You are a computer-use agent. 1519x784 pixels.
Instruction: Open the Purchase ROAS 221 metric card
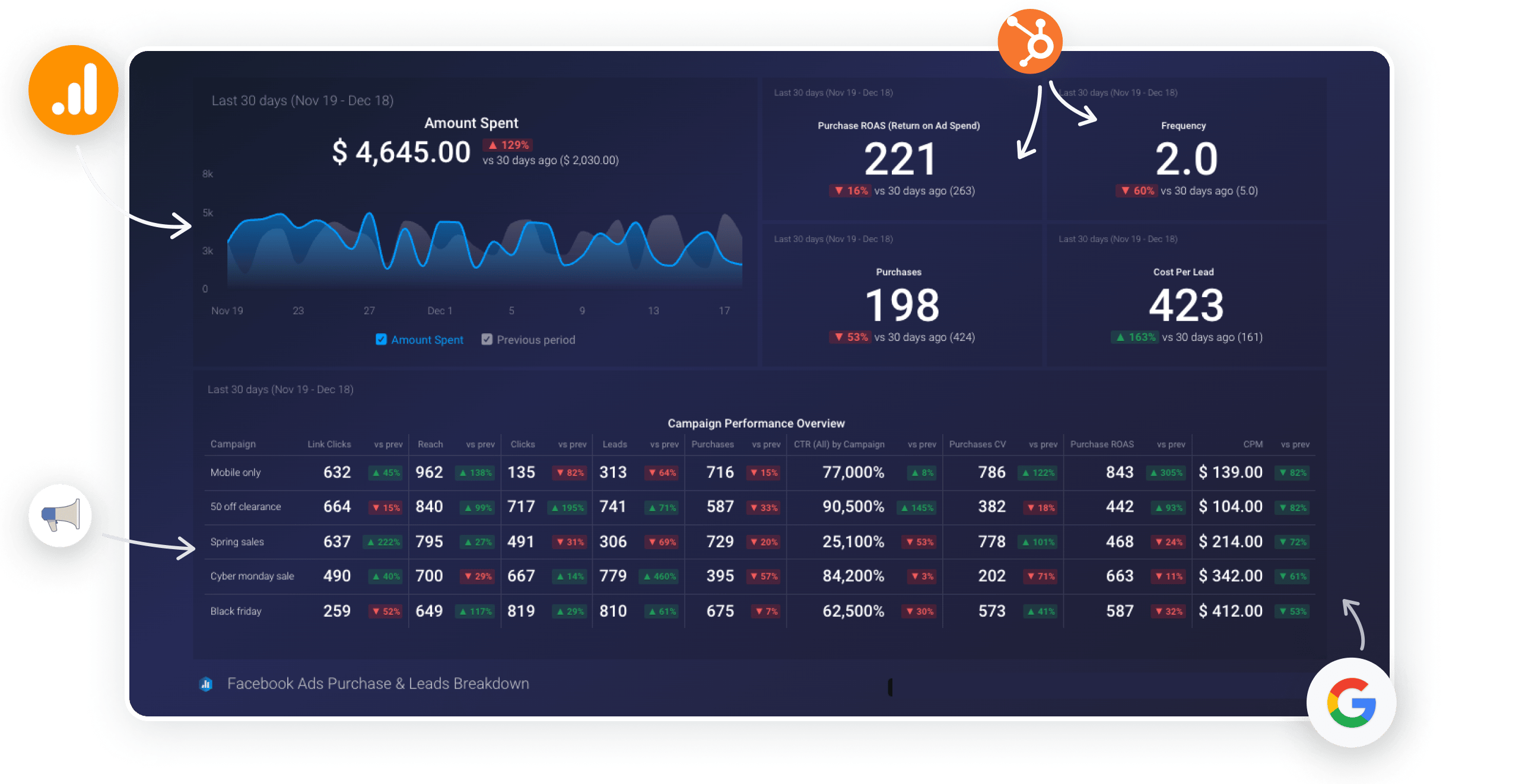coord(901,149)
